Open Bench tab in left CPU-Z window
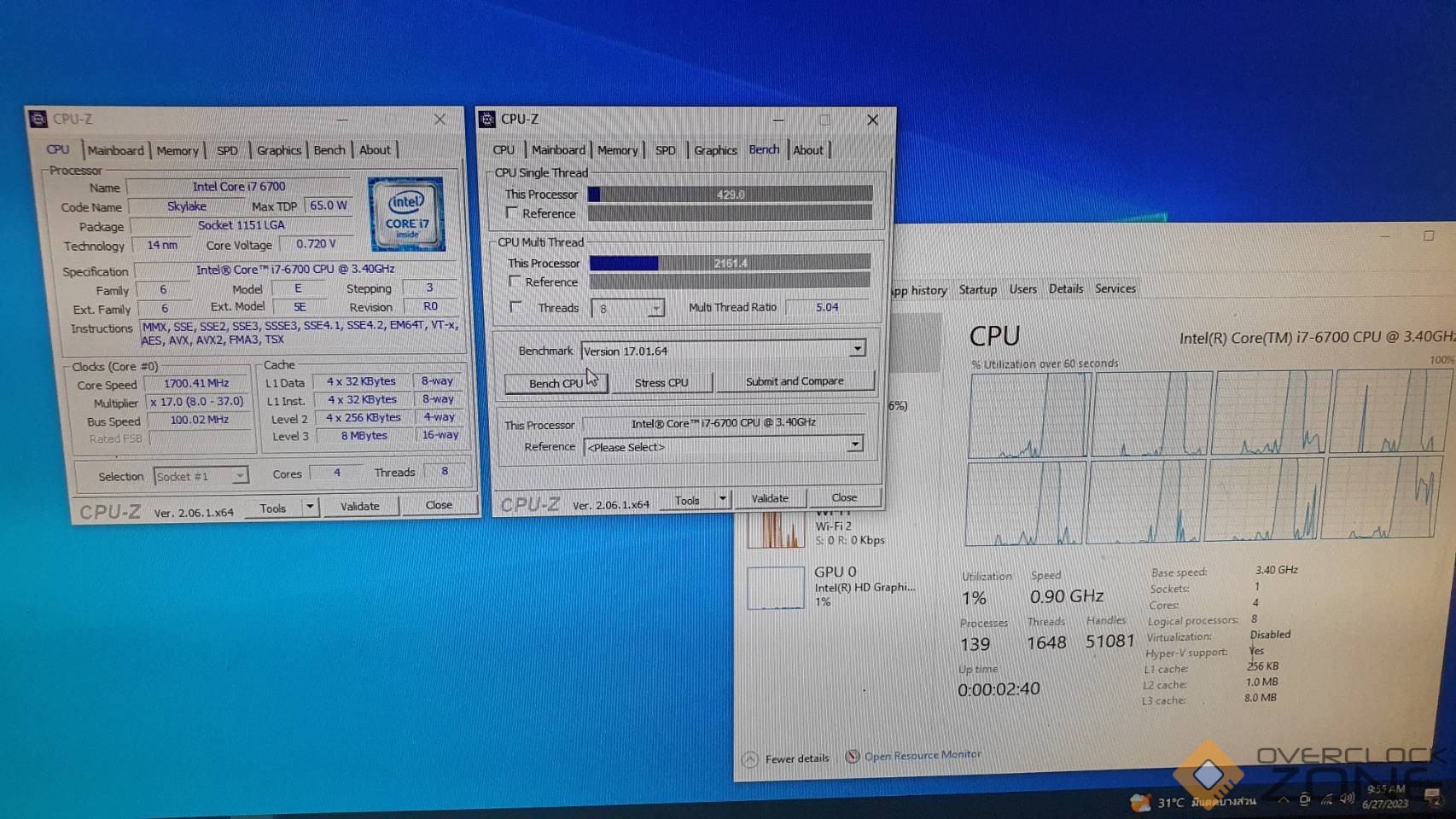Viewport: 1456px width, 819px height. click(329, 150)
